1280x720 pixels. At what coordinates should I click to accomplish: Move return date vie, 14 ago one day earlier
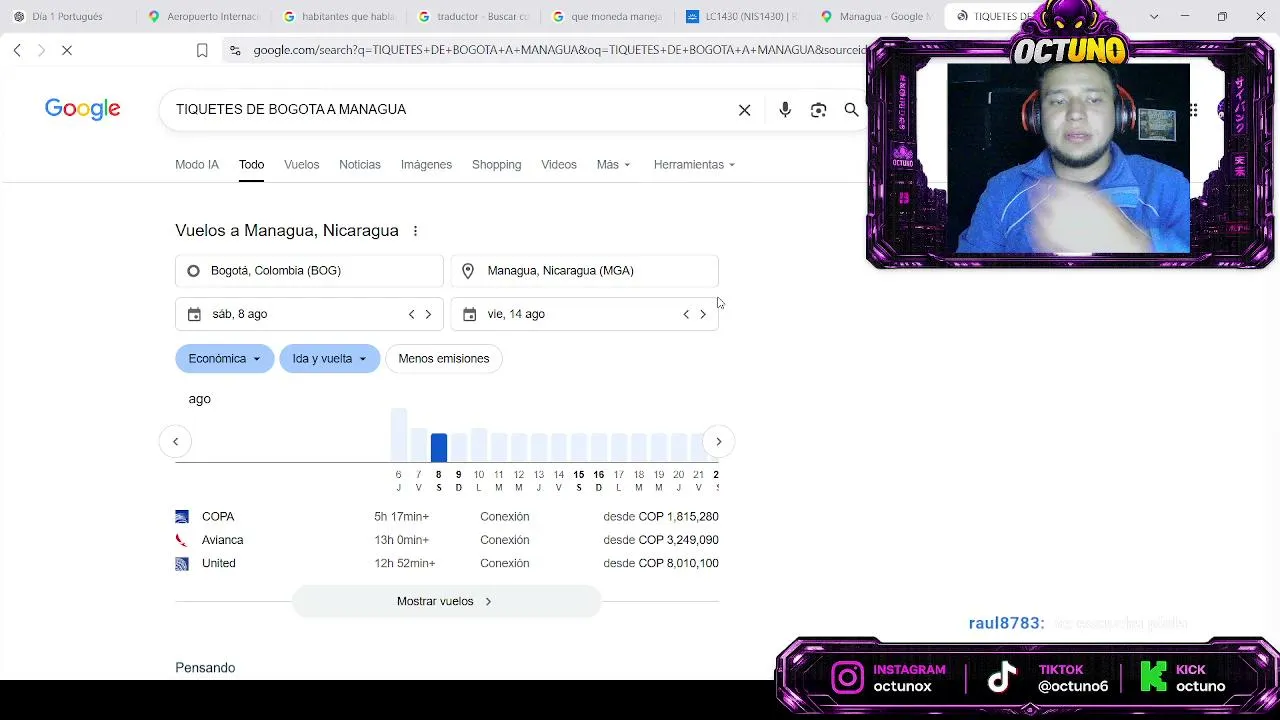686,314
